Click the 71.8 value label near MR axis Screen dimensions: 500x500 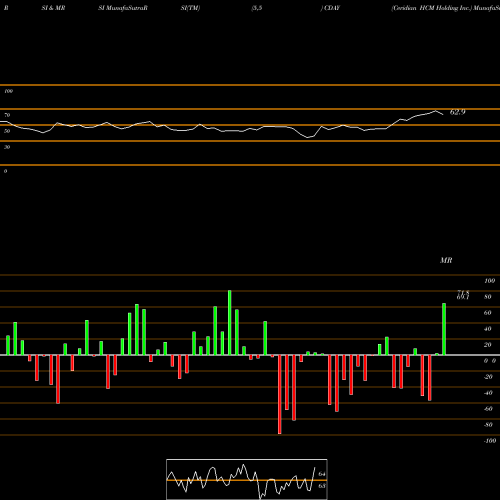[463, 293]
